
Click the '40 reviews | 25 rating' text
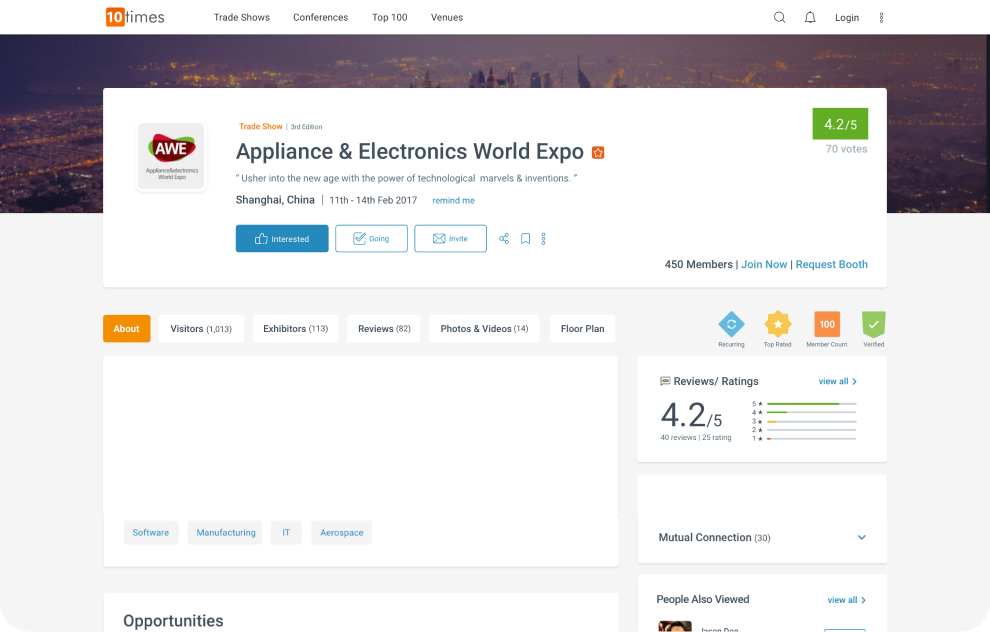696,438
